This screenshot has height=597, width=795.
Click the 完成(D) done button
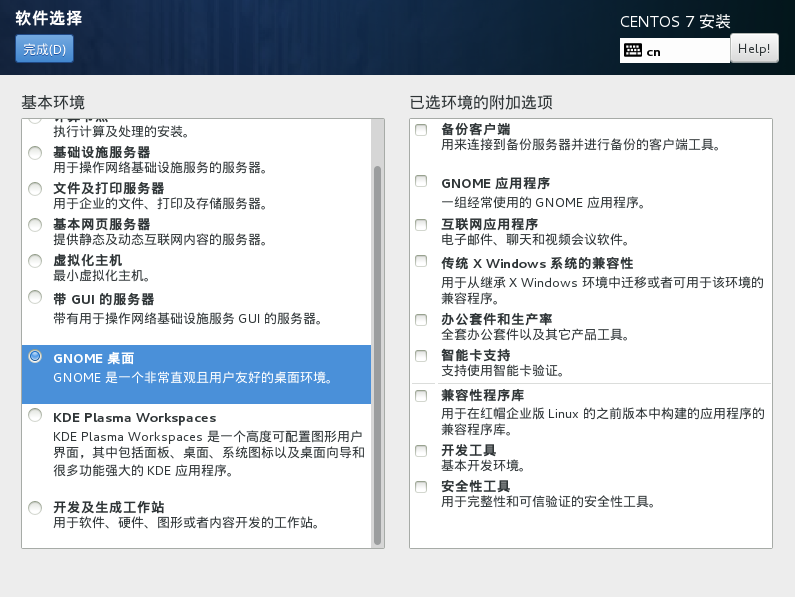(x=44, y=49)
